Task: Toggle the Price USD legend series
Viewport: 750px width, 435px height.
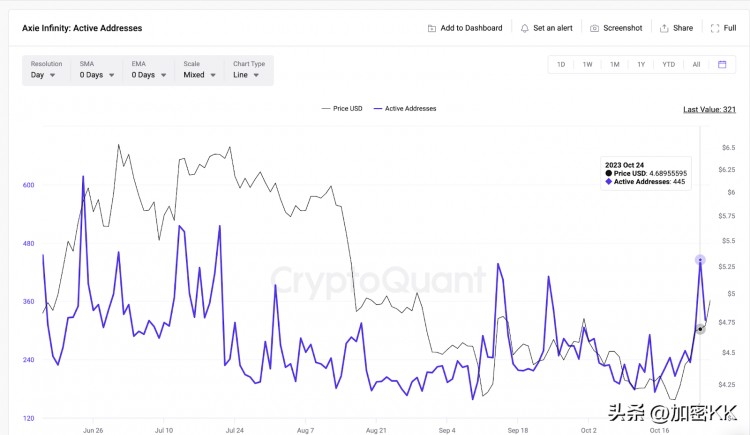Action: click(x=342, y=109)
